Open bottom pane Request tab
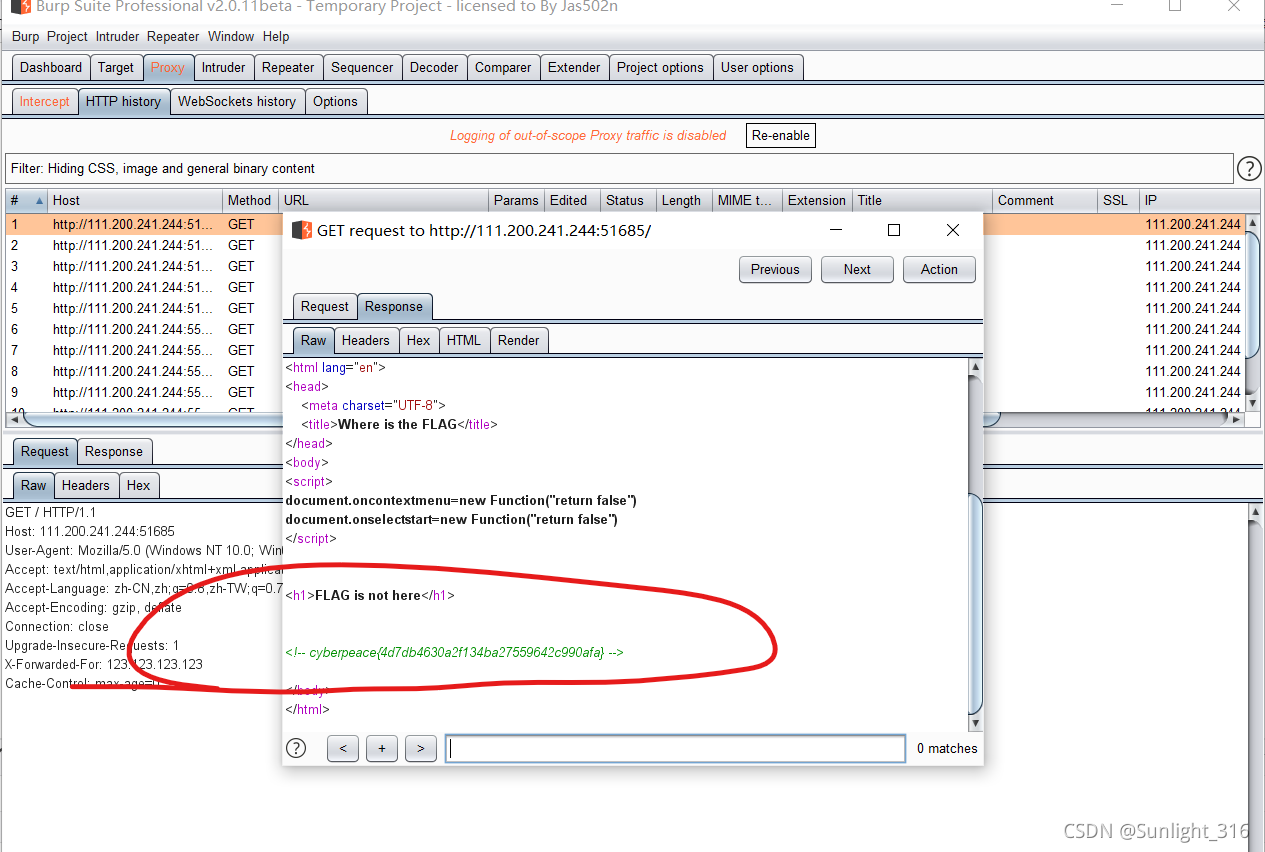 pos(45,451)
